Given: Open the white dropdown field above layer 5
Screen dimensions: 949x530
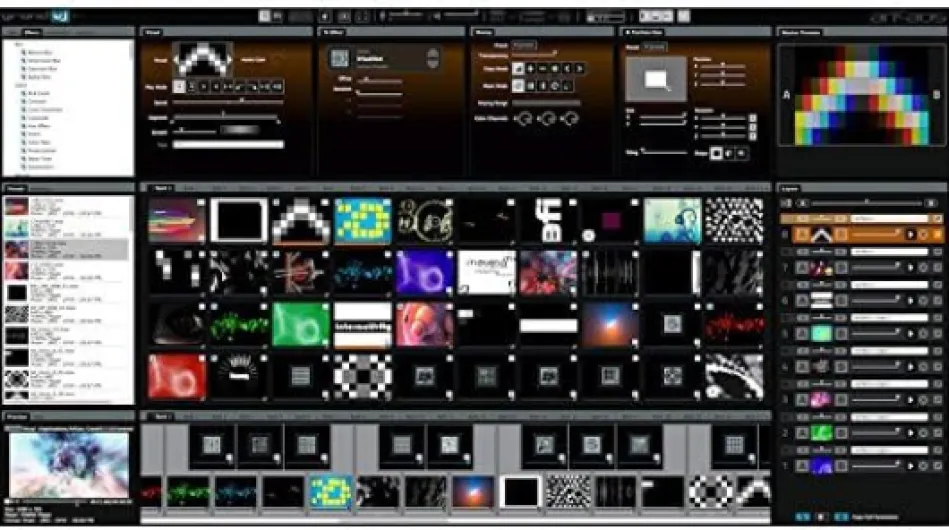Looking at the screenshot, I should pyautogui.click(x=890, y=318).
